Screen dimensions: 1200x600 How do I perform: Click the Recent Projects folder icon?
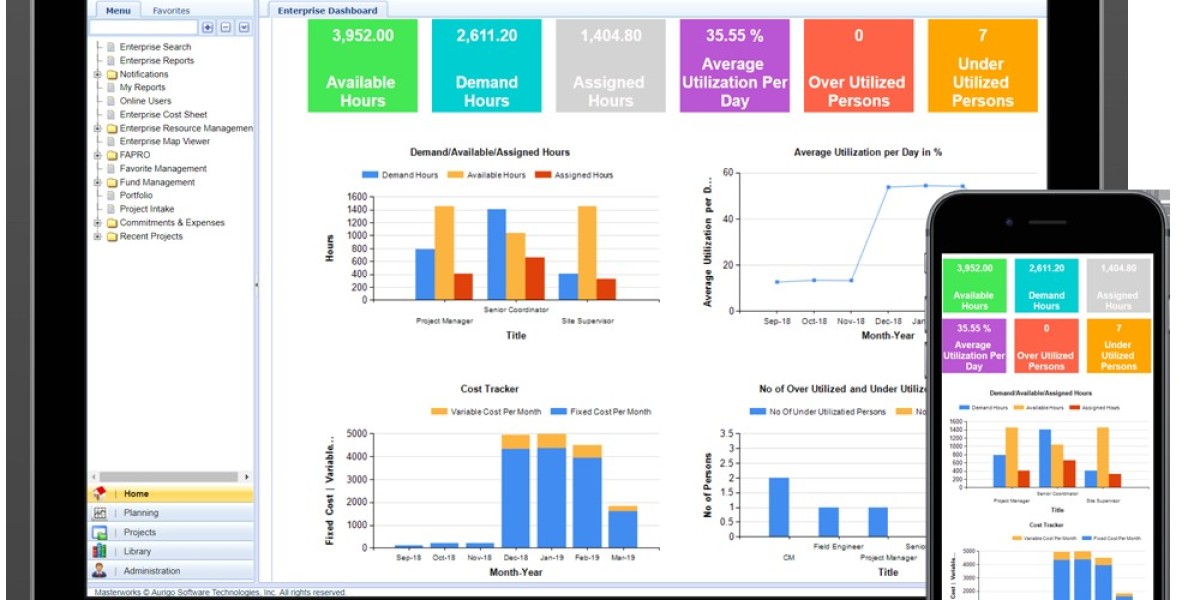[112, 237]
